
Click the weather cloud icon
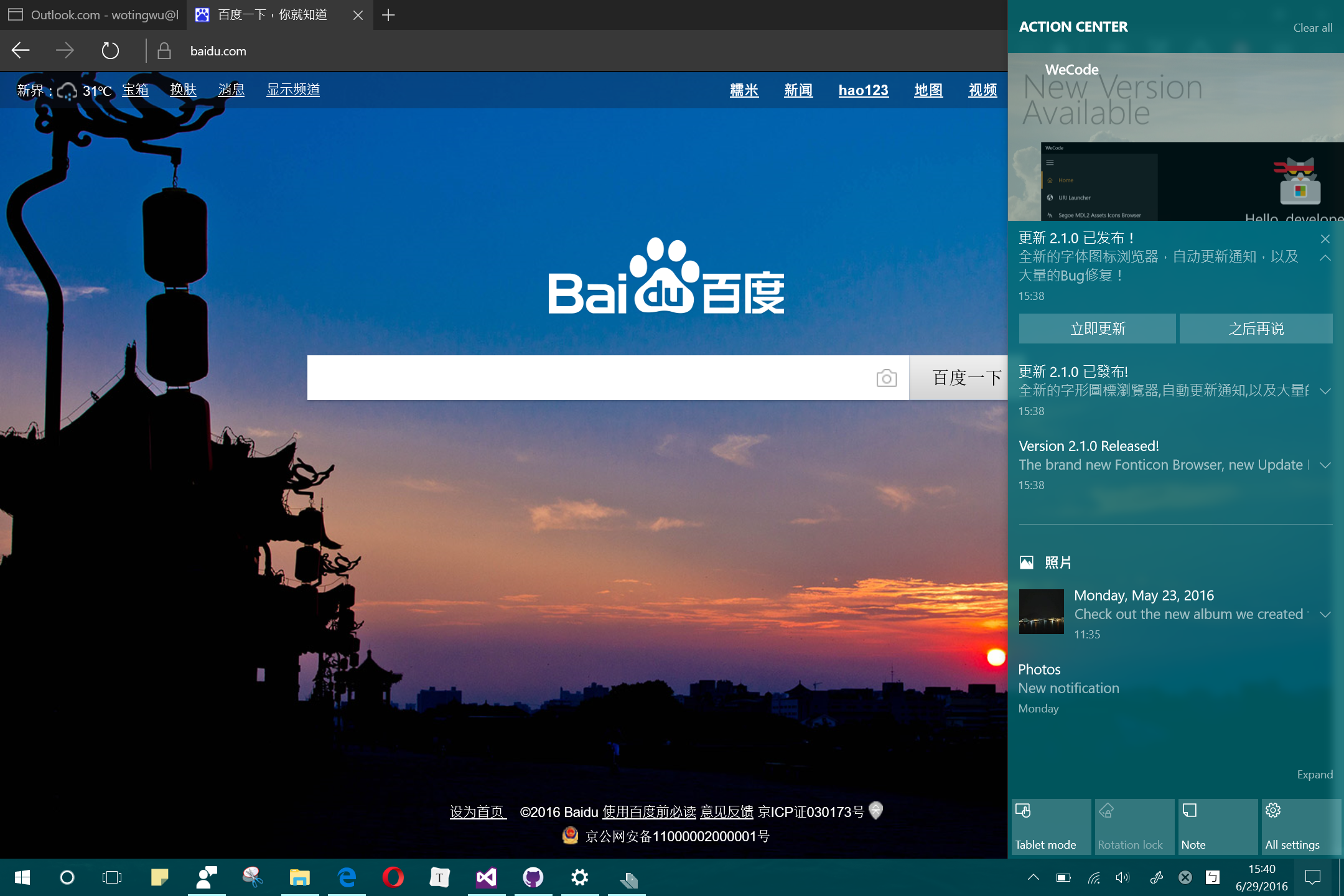(x=67, y=91)
